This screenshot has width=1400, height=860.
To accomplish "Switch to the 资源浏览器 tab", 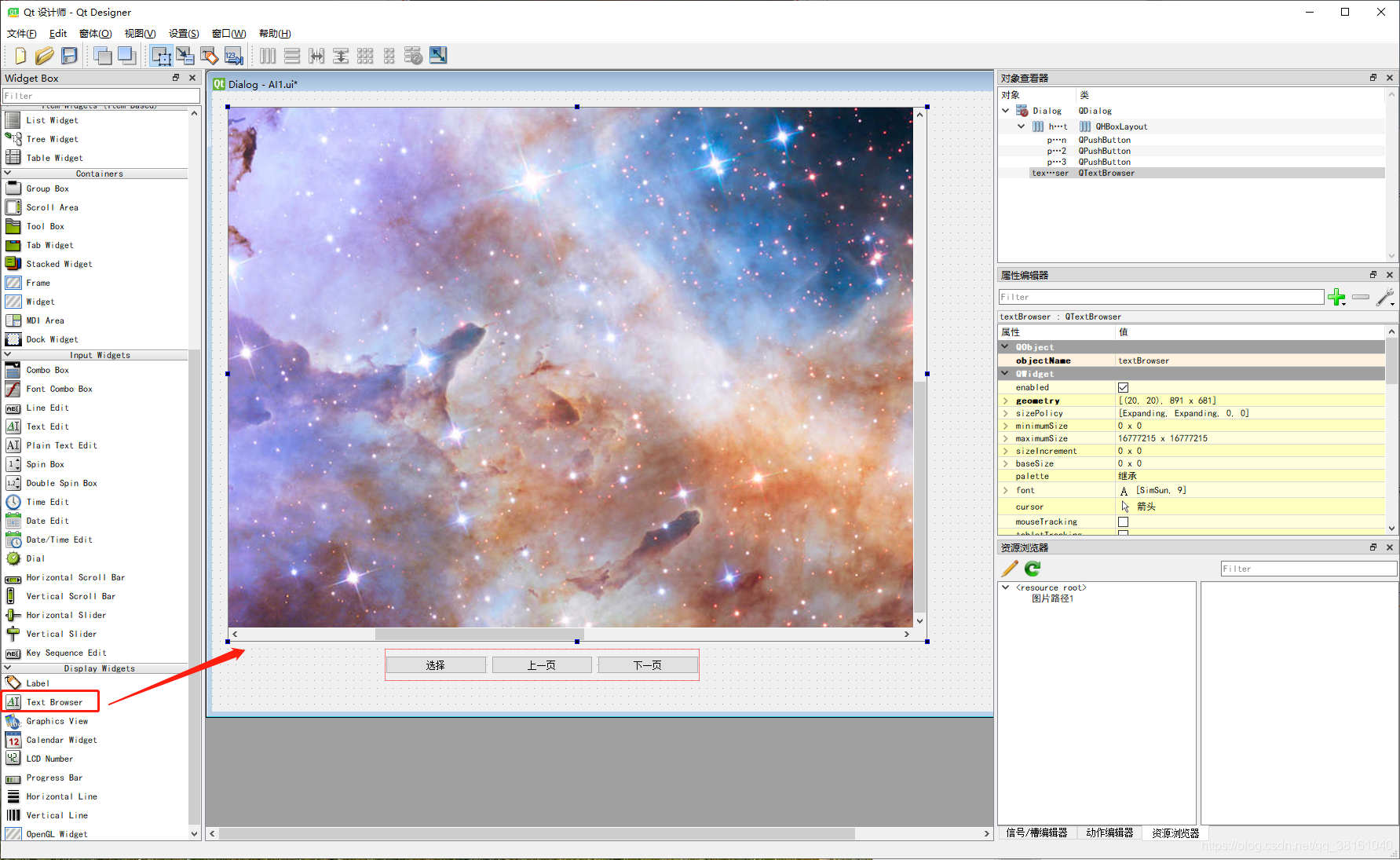I will tap(1175, 833).
